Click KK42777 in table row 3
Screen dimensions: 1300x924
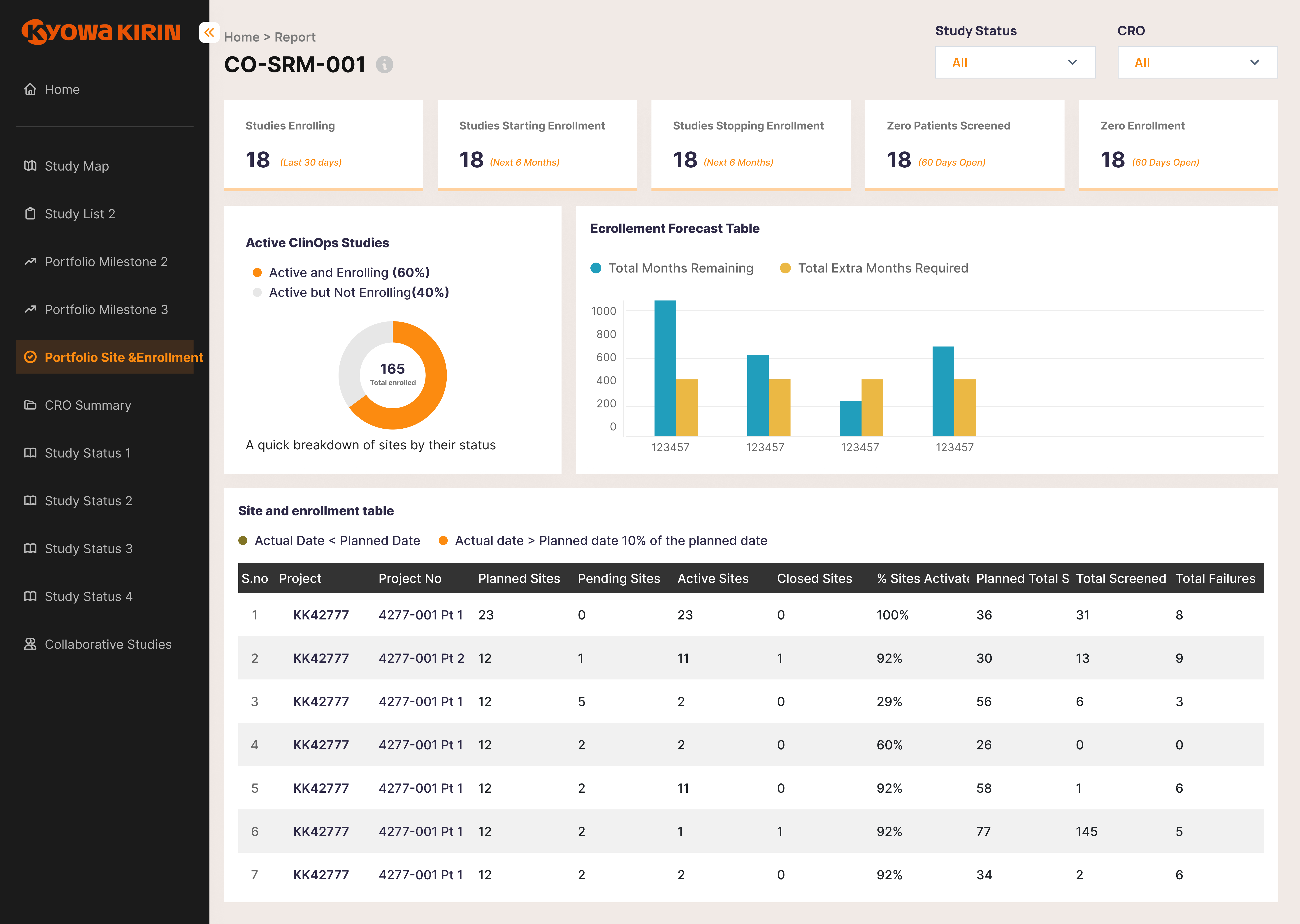321,702
